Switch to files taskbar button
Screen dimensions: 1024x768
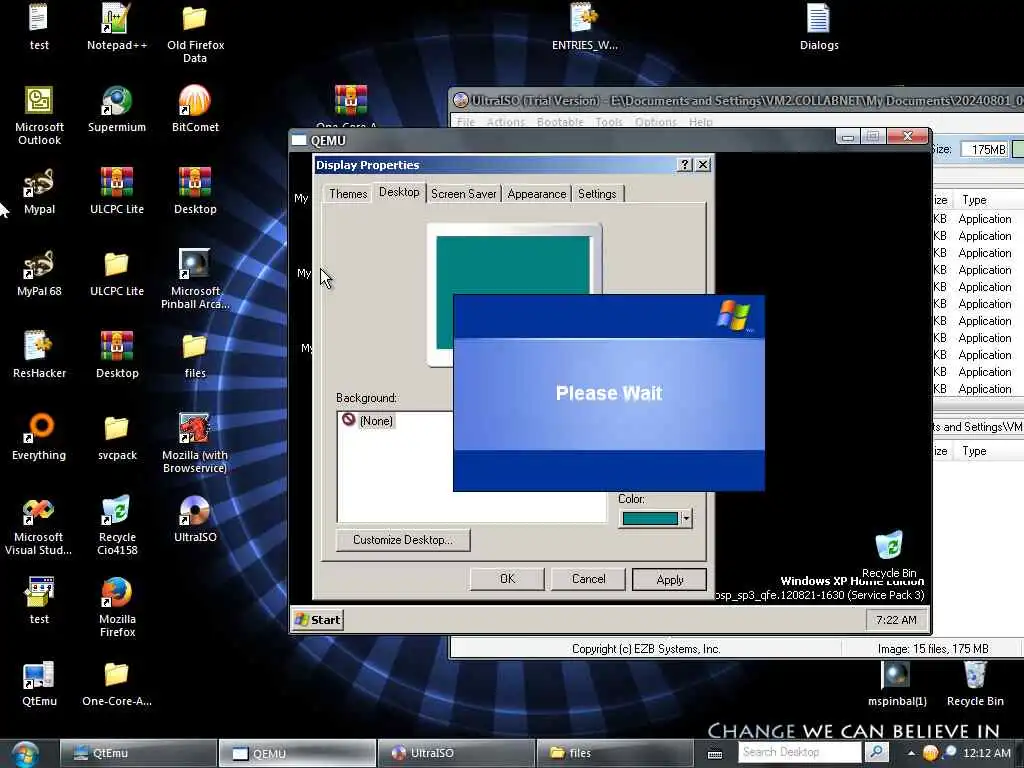pos(614,753)
